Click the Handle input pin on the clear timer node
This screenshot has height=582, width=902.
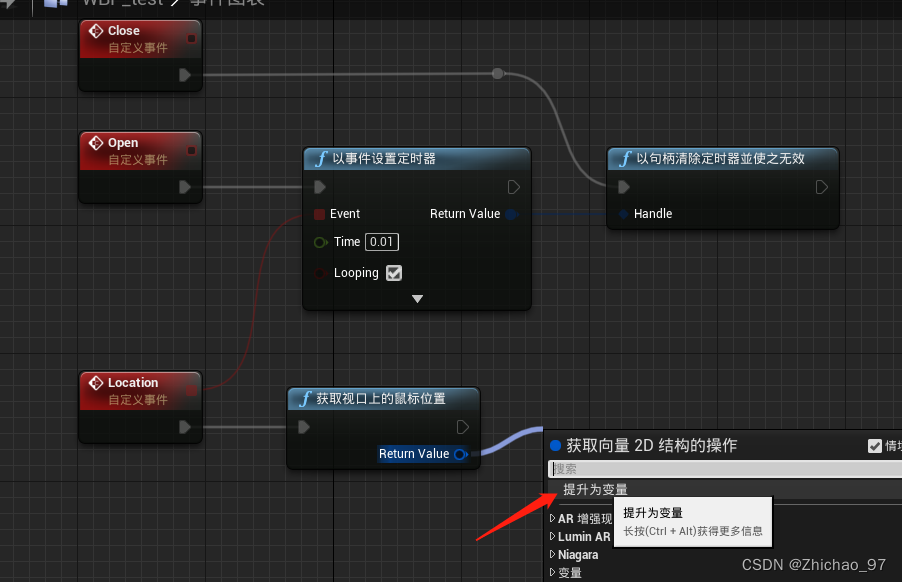point(624,213)
